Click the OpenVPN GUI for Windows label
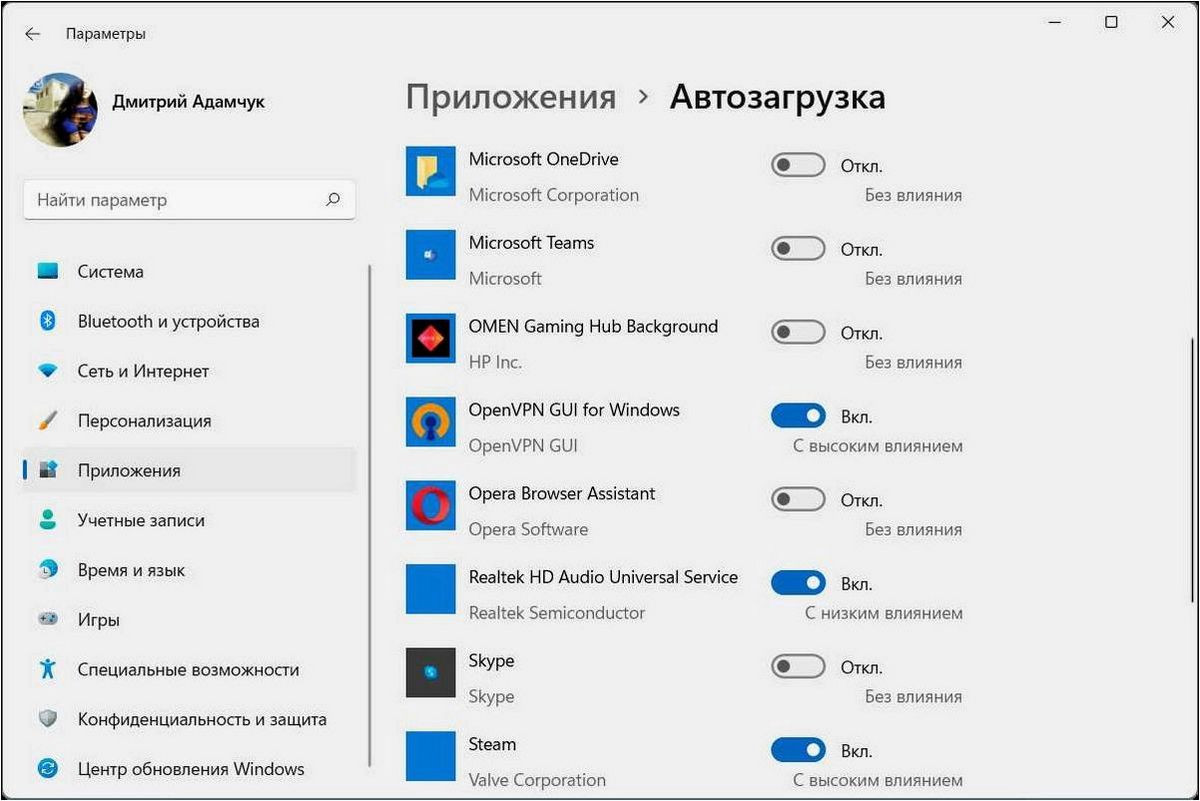 coord(574,410)
